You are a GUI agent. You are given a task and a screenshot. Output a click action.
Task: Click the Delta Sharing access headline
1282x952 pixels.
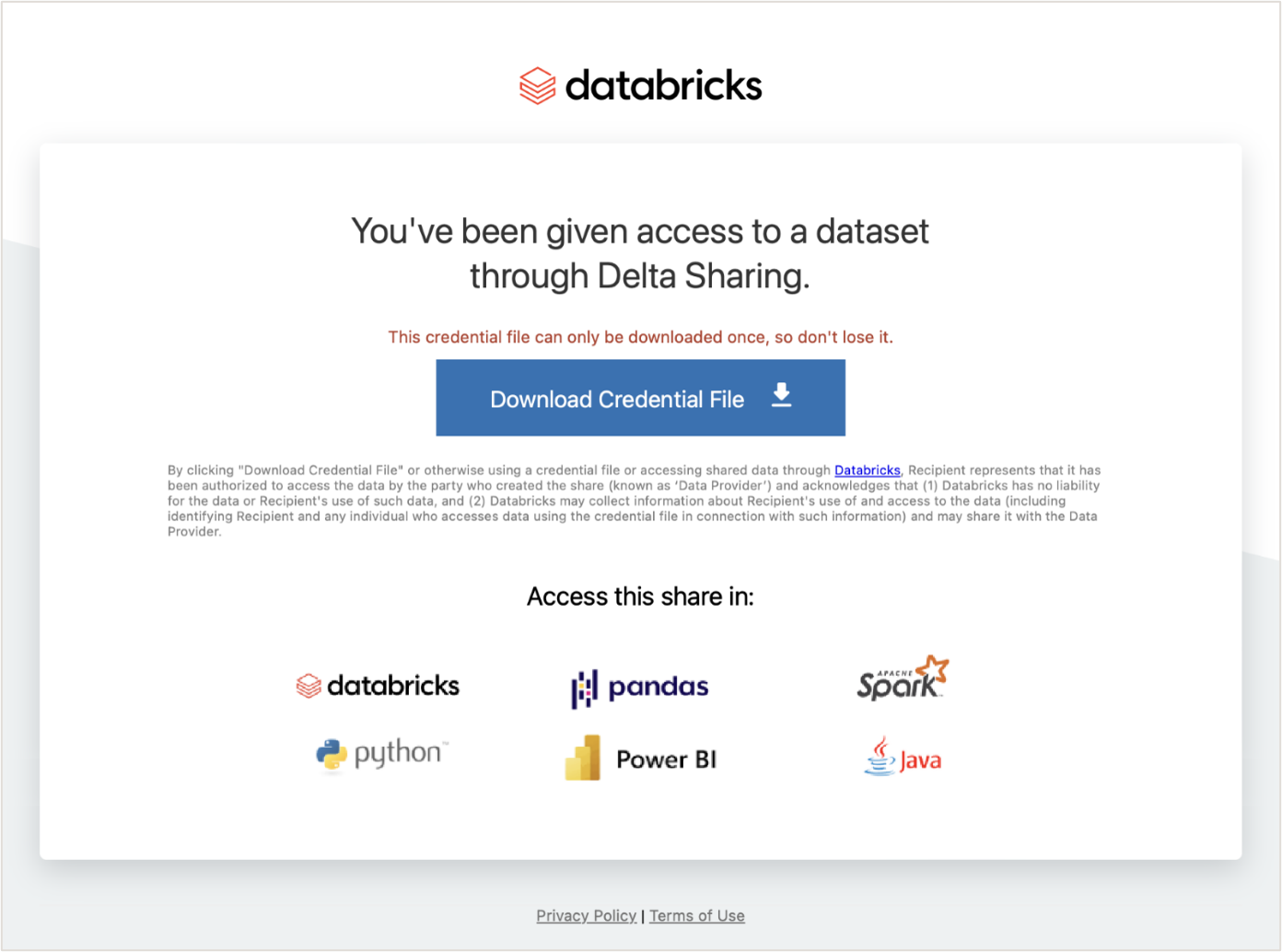click(640, 253)
